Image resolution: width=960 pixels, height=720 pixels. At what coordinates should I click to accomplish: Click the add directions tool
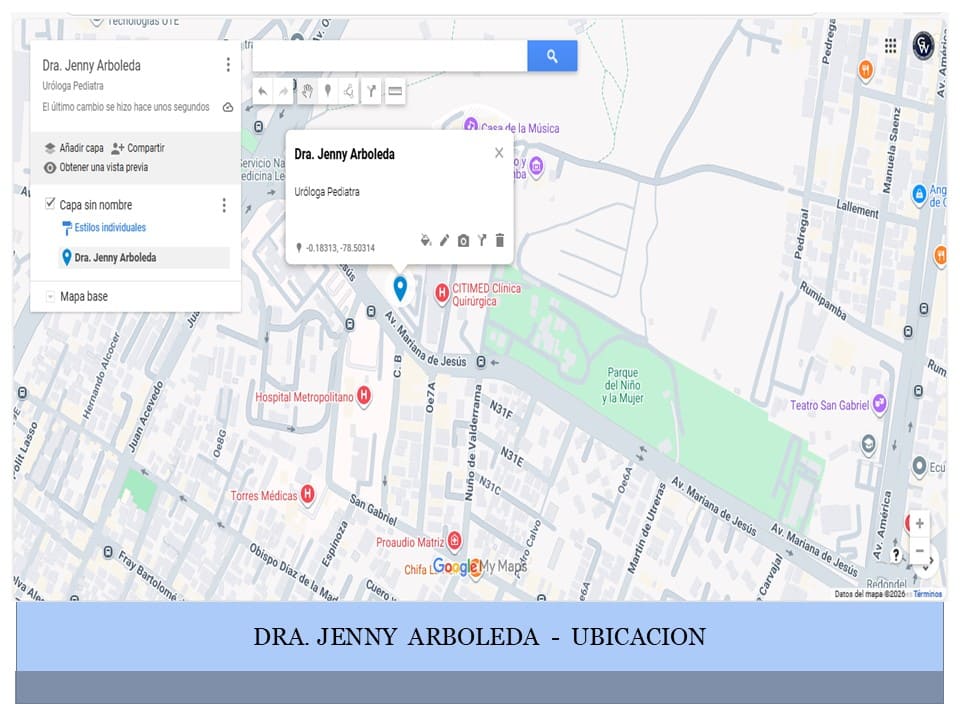(x=371, y=92)
